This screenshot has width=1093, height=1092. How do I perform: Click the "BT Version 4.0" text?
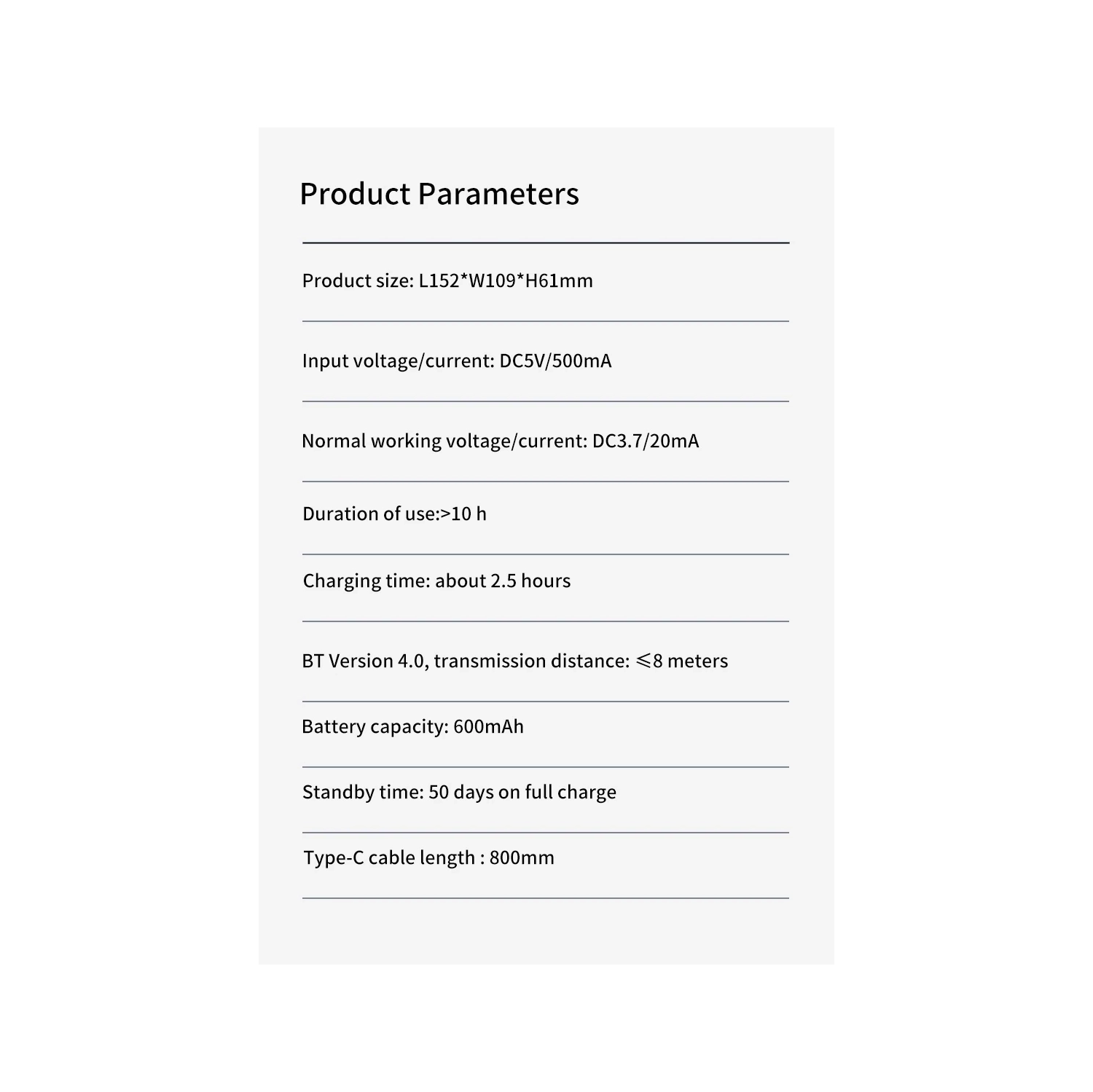point(364,661)
